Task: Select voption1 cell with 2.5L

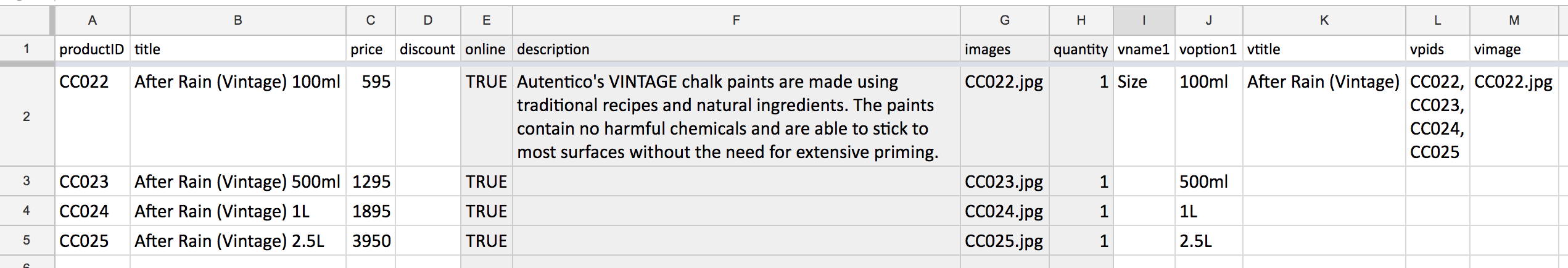Action: point(1208,240)
